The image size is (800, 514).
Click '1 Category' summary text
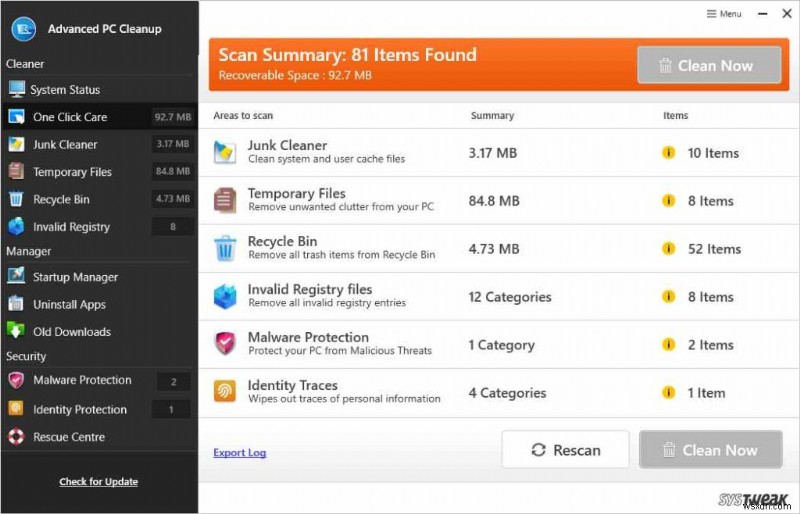(502, 345)
